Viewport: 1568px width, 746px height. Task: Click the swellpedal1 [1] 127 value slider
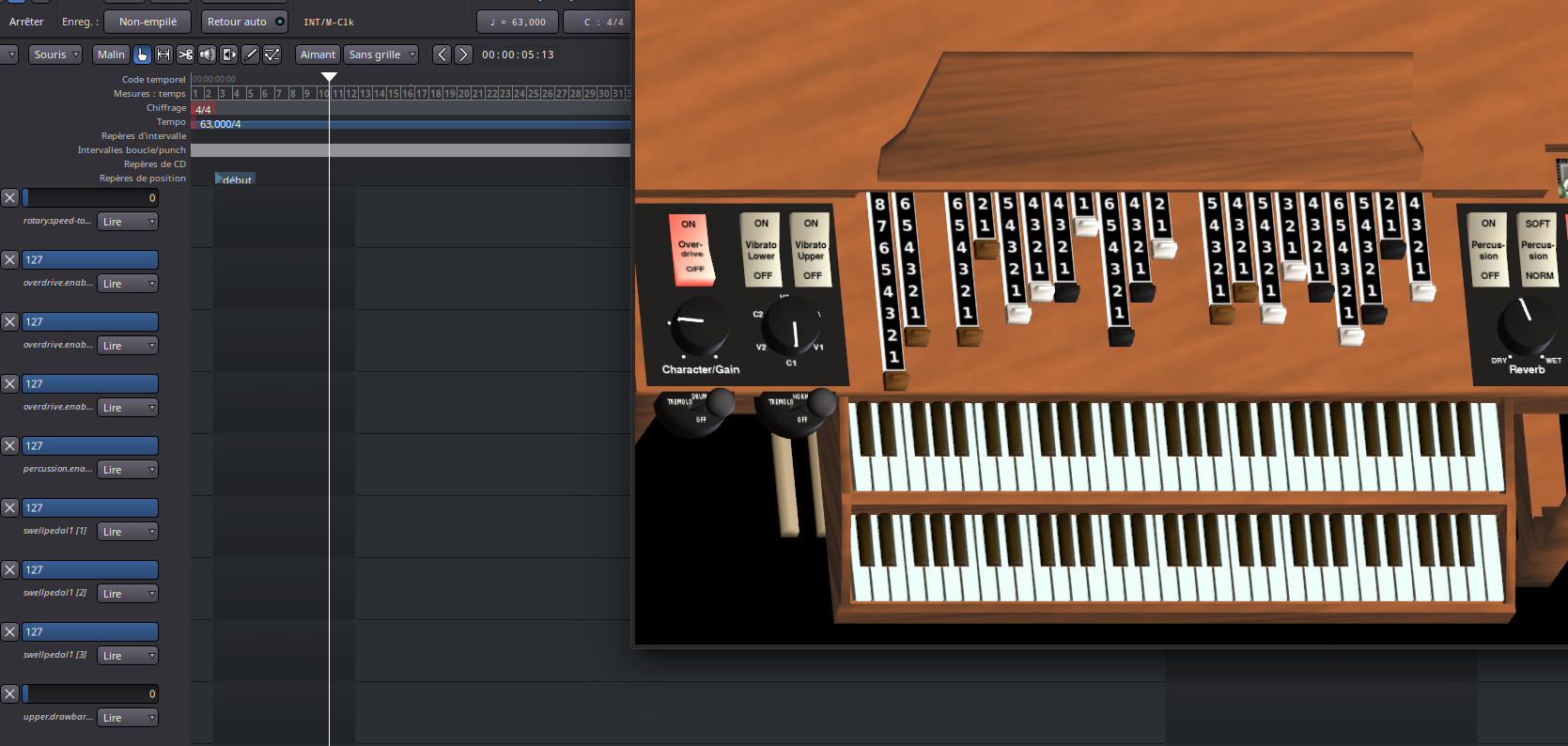(90, 507)
